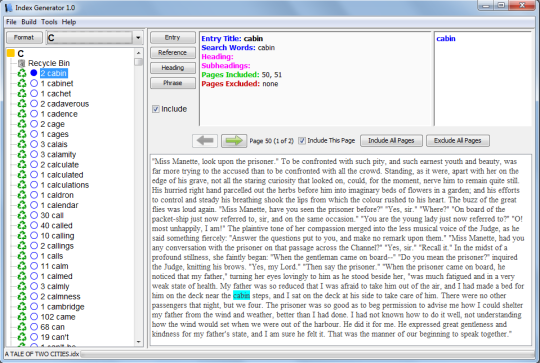Screen dimensions: 540x363
Task: Click the Pages Included line
Action: click(241, 75)
